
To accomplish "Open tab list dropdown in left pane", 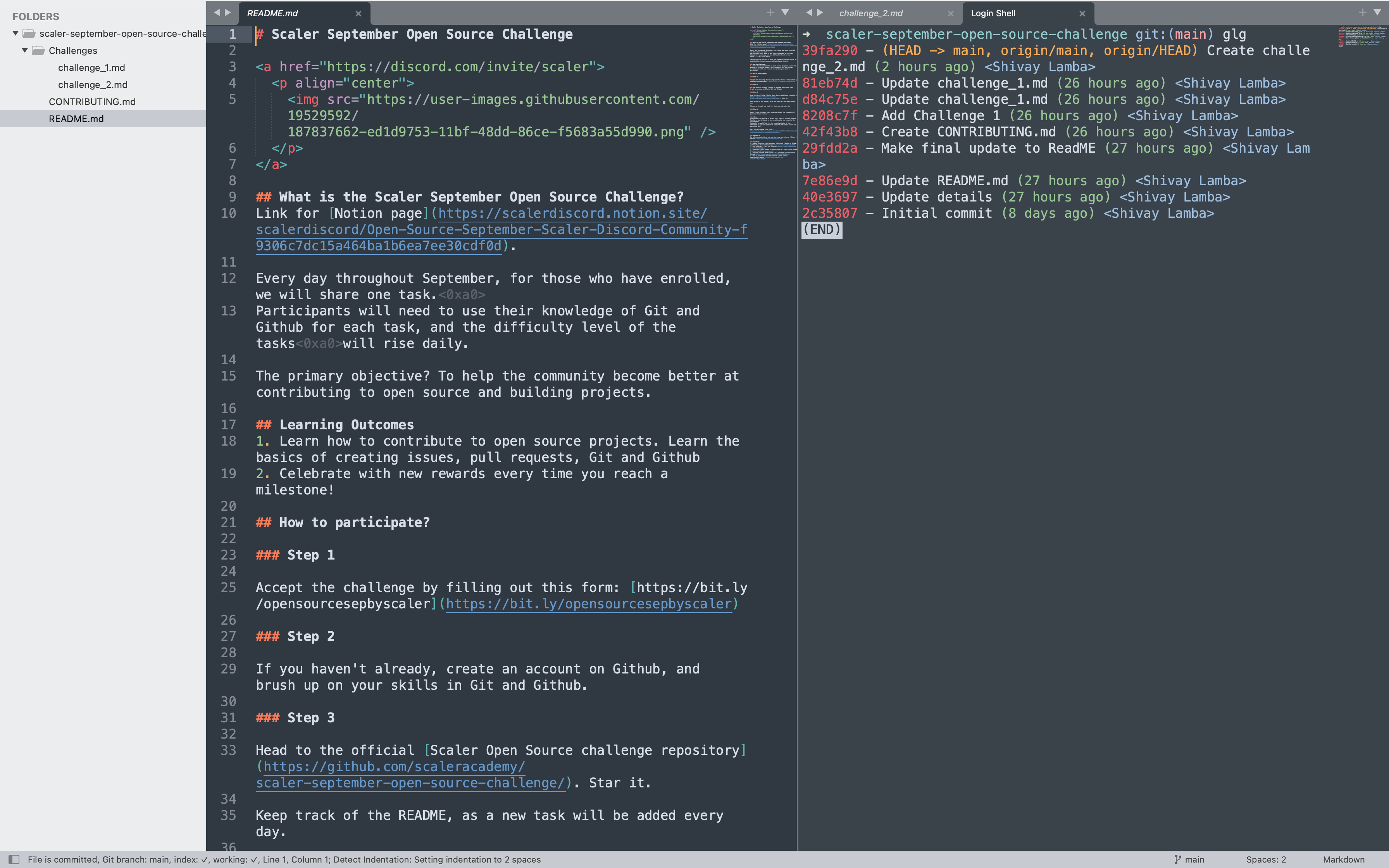I will 785,12.
